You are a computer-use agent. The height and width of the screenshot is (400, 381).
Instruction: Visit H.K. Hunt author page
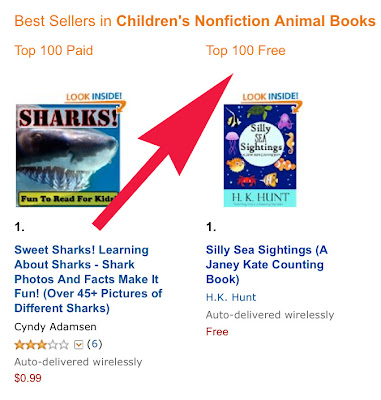(231, 297)
